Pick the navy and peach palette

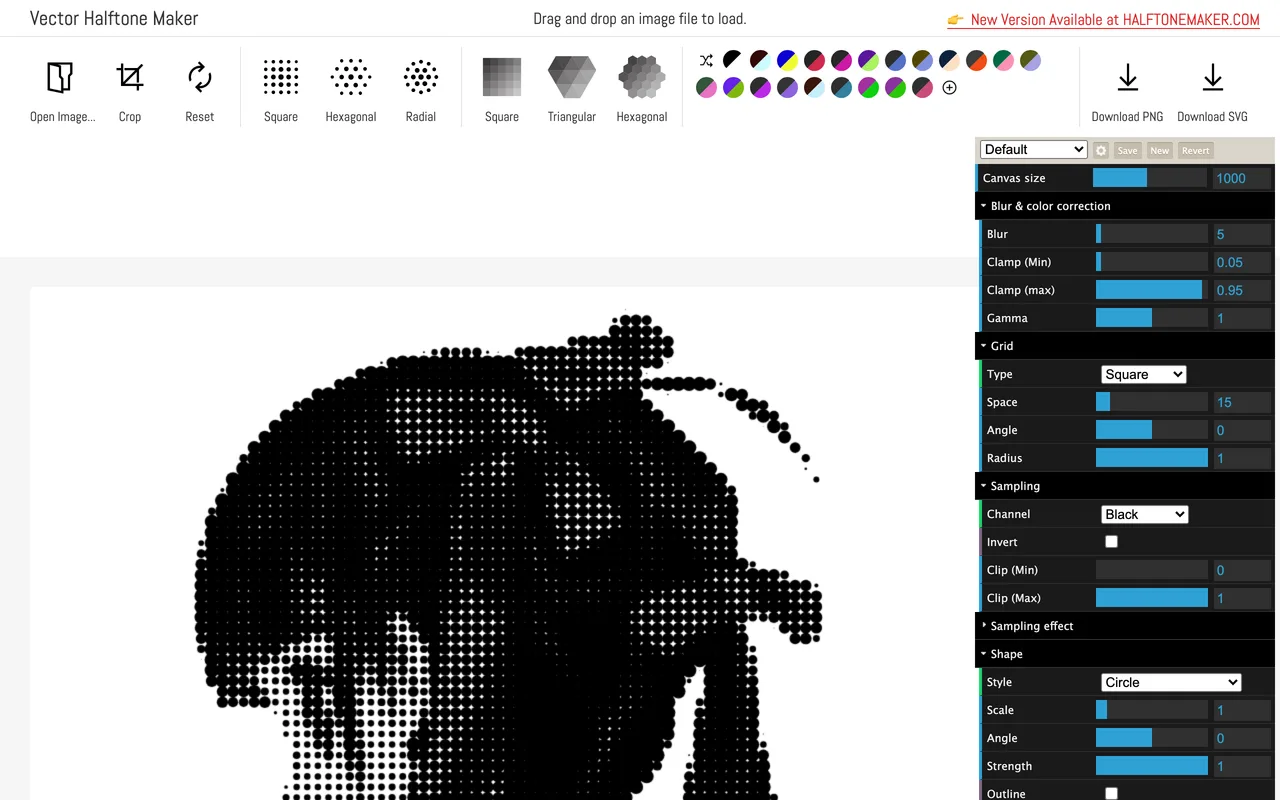click(949, 60)
